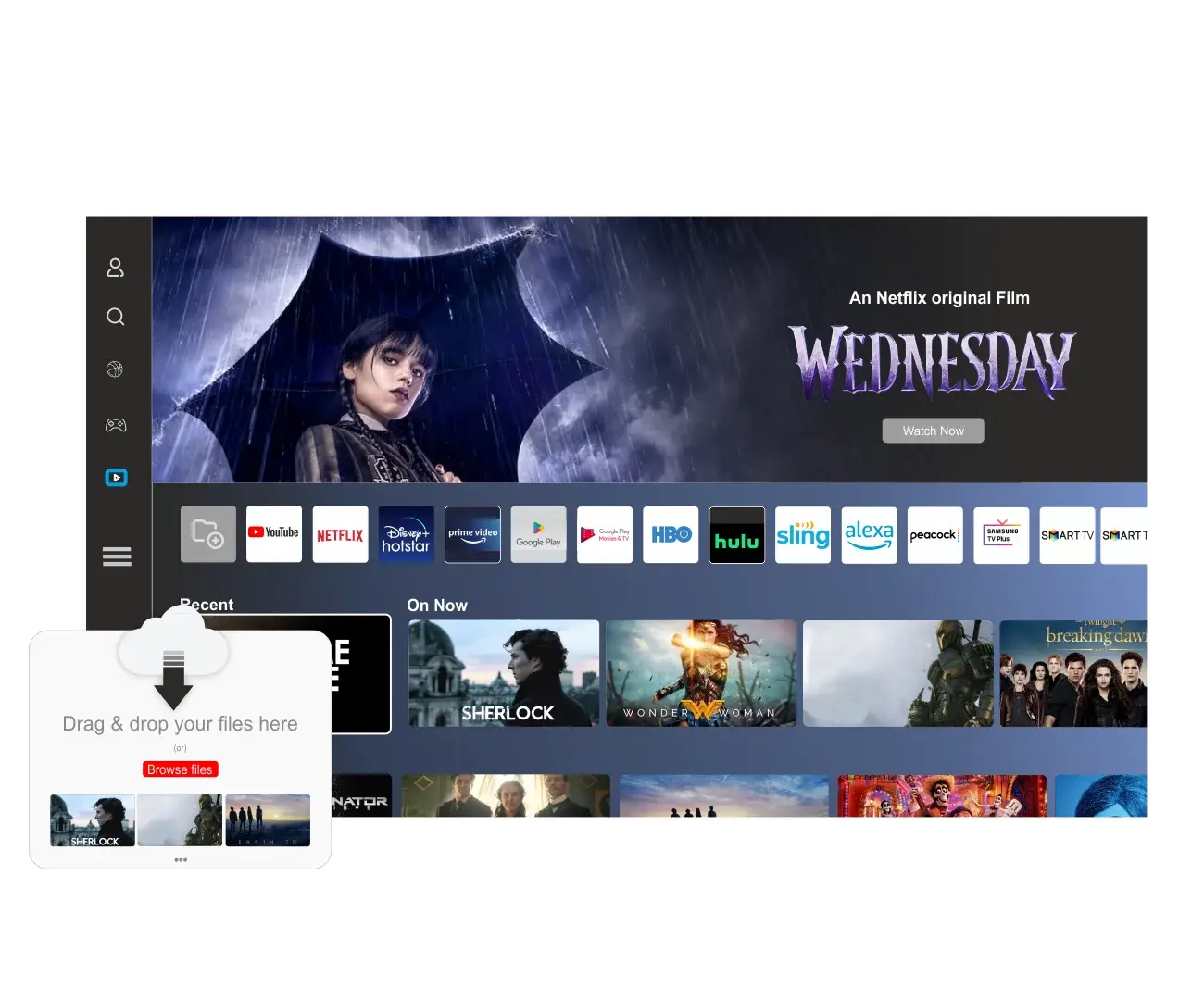Open the first Smart TV app tile
Screen dimensions: 1204x1000
click(1067, 534)
